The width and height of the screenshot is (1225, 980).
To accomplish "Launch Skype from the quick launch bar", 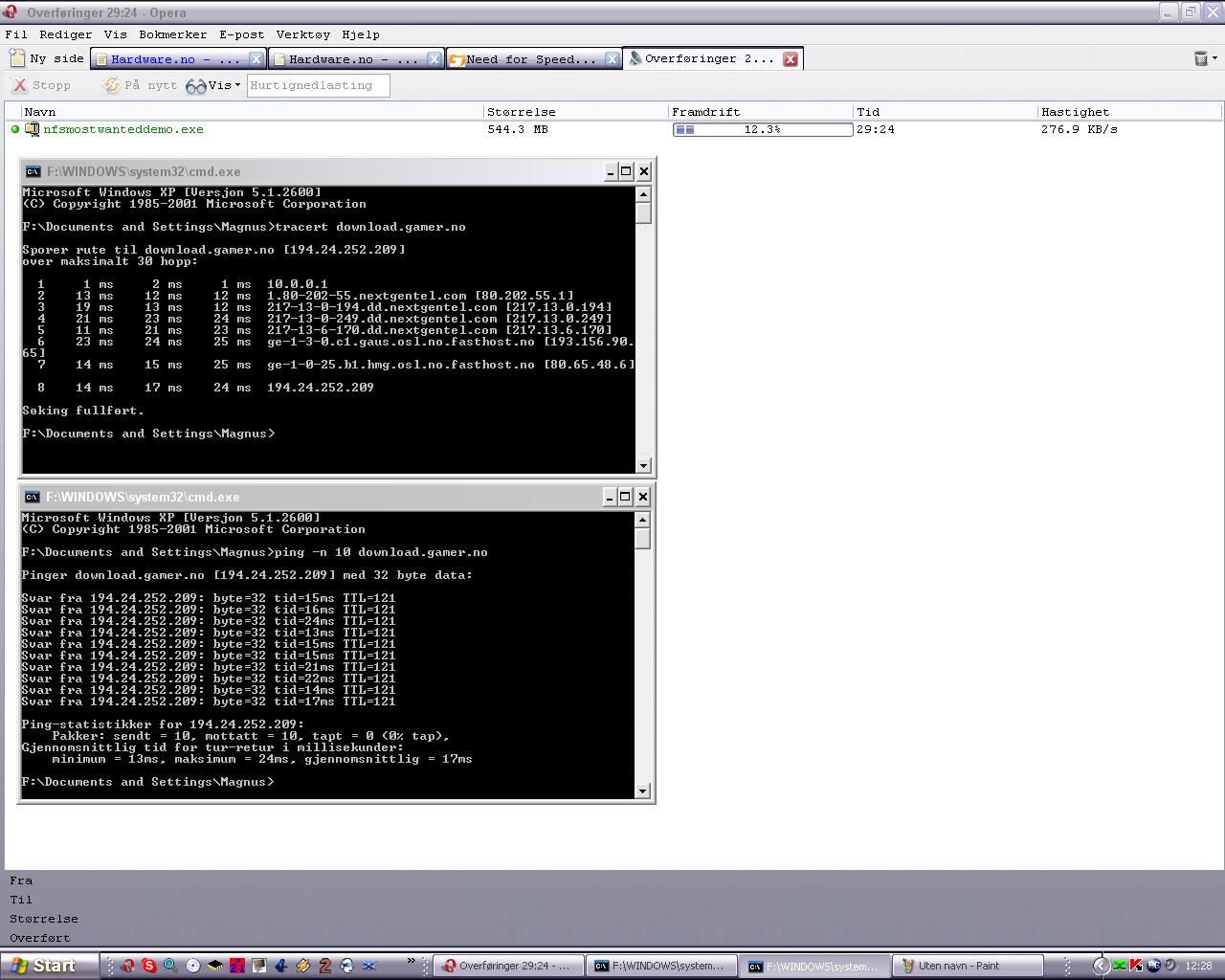I will click(x=149, y=966).
